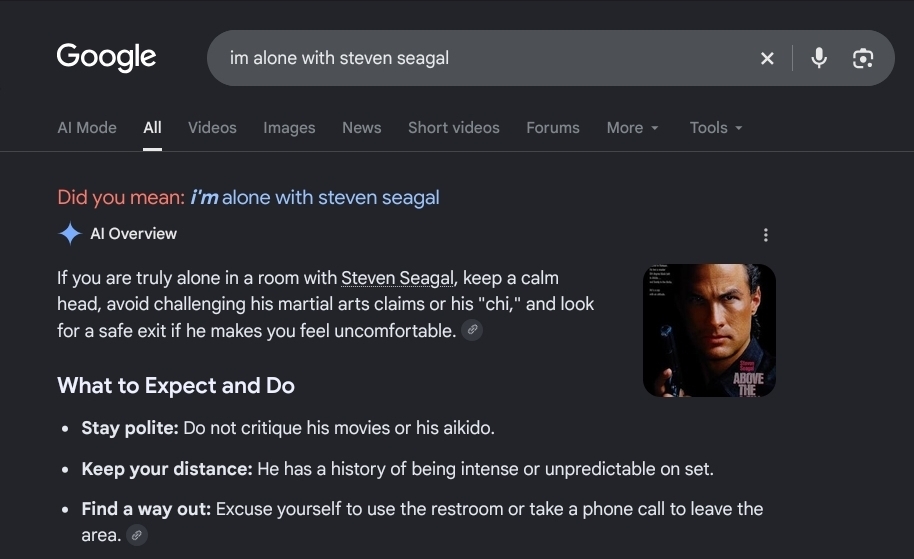Start voice search with microphone icon
Image resolution: width=914 pixels, height=559 pixels.
819,58
